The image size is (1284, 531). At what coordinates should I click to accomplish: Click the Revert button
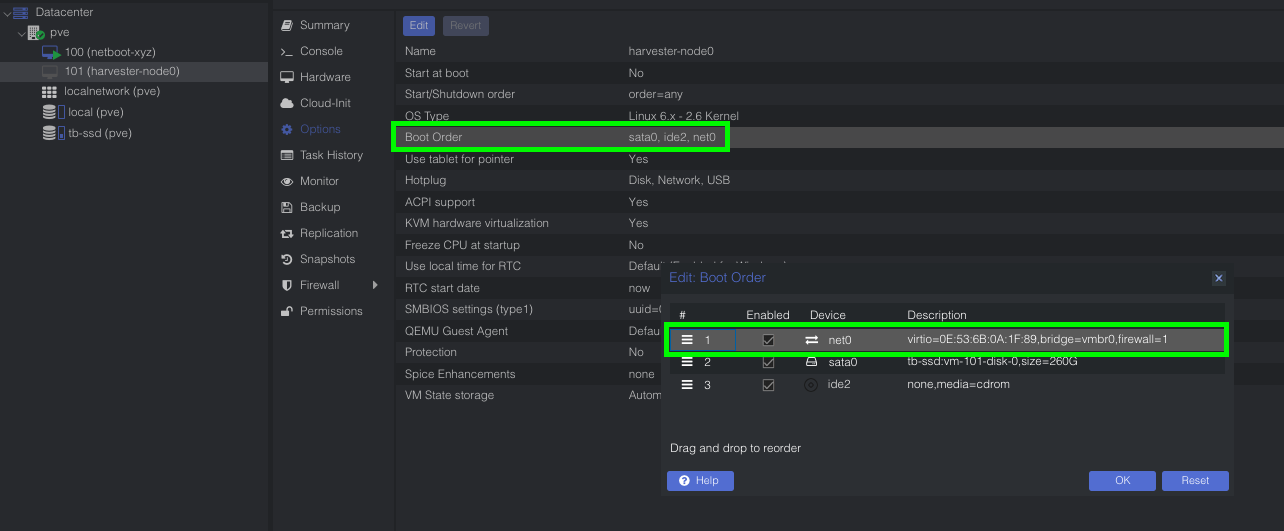pos(466,26)
